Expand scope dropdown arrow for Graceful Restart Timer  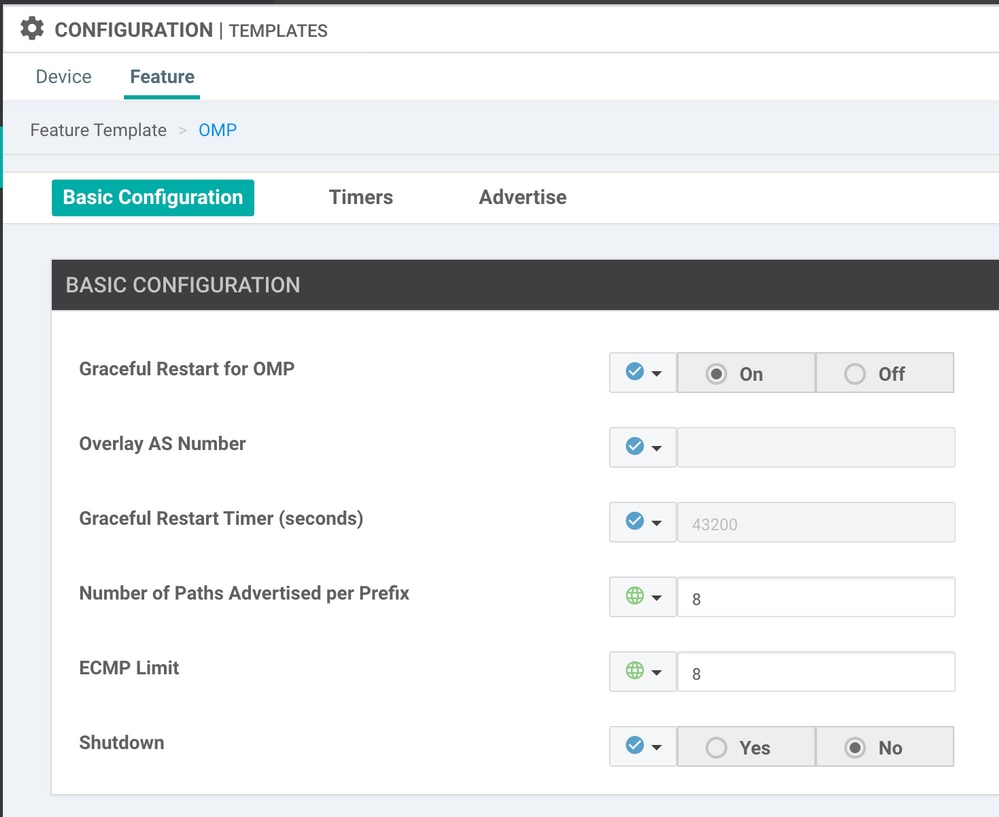[657, 523]
